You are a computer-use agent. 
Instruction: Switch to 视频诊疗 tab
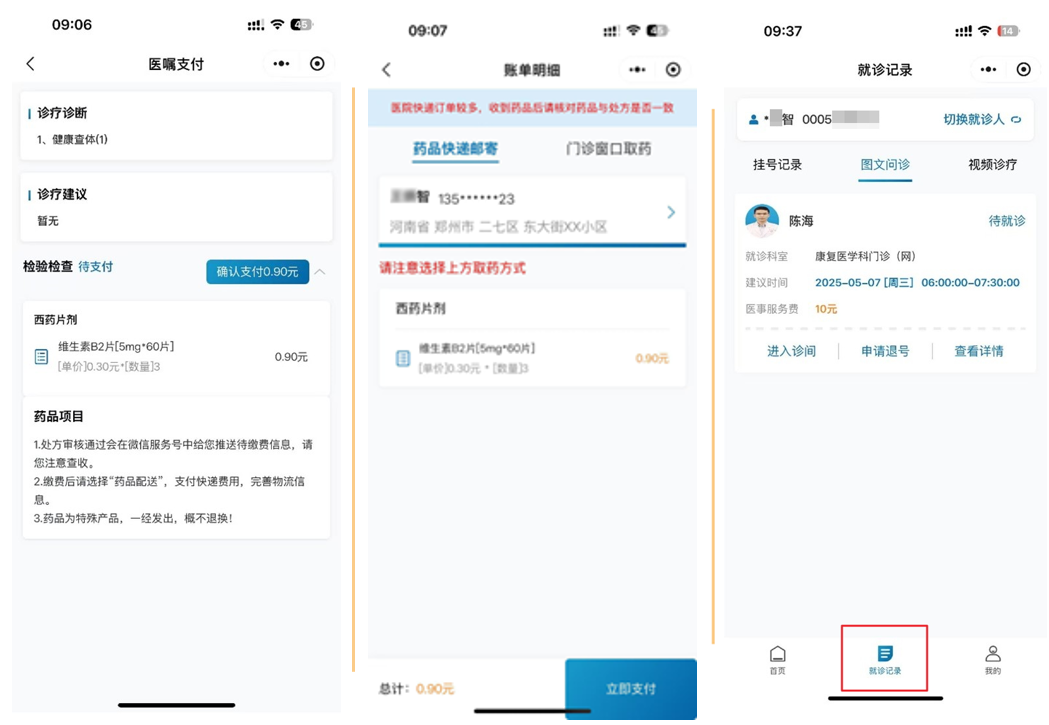point(993,165)
